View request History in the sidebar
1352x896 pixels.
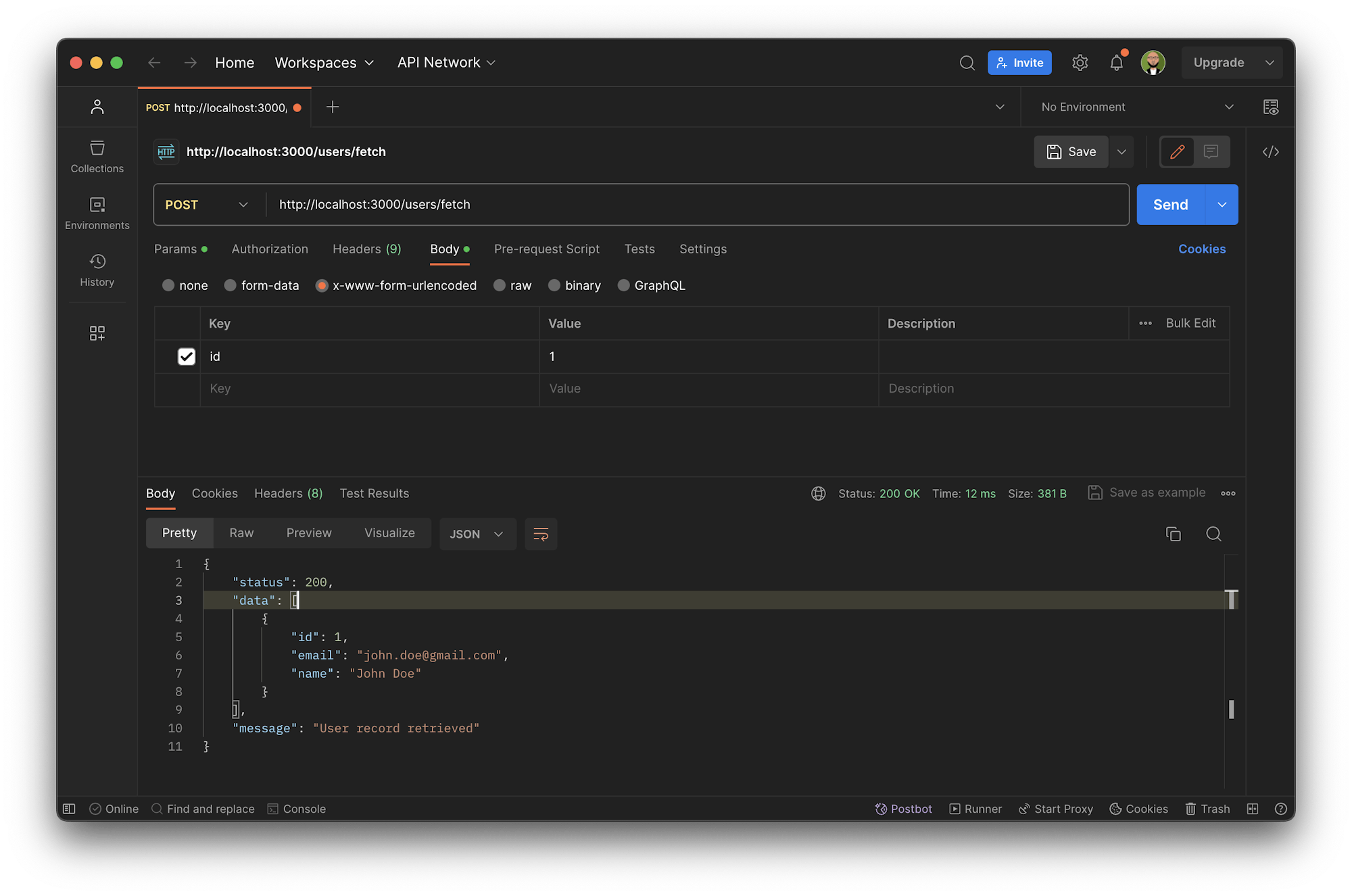[97, 270]
